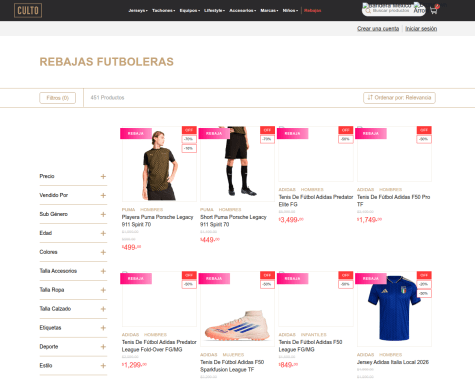Click Crear una cuenta link

click(x=378, y=29)
